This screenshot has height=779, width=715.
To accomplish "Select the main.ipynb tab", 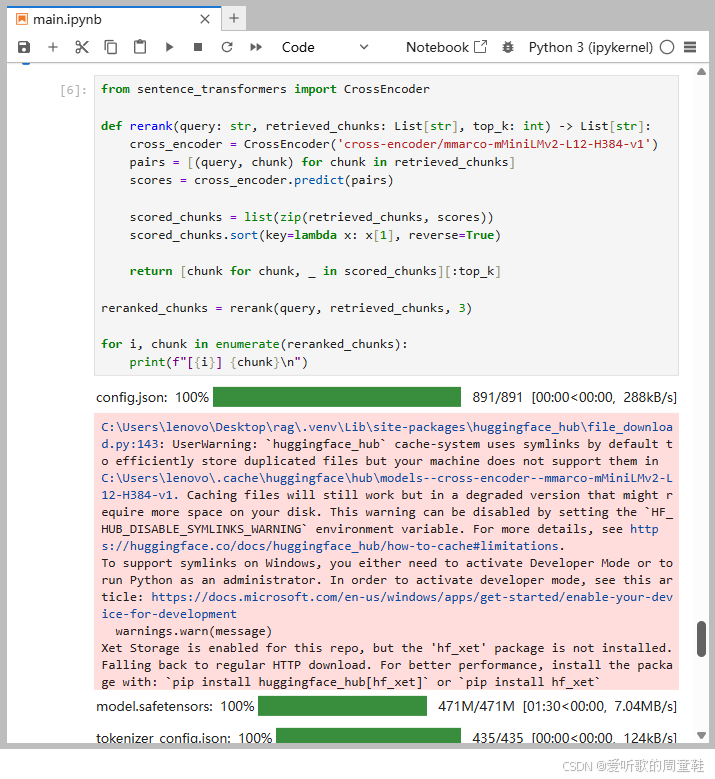I will tap(114, 19).
